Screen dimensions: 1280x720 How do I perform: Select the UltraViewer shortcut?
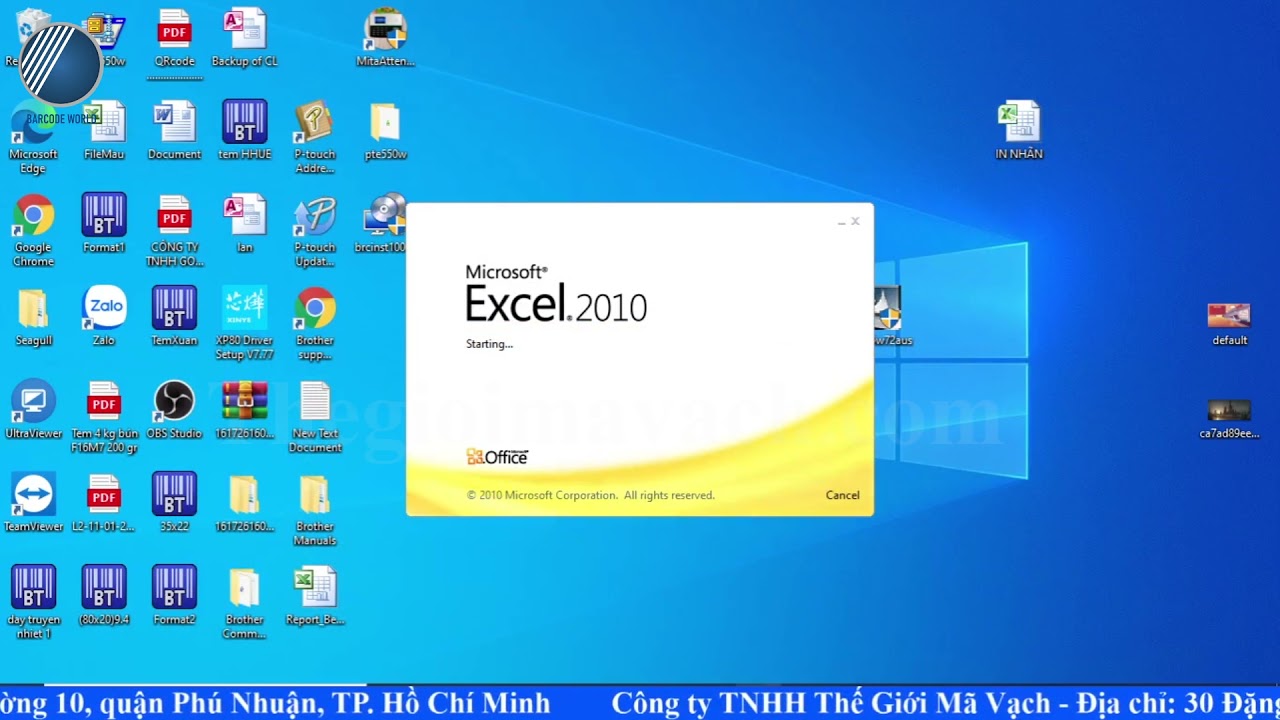[33, 411]
